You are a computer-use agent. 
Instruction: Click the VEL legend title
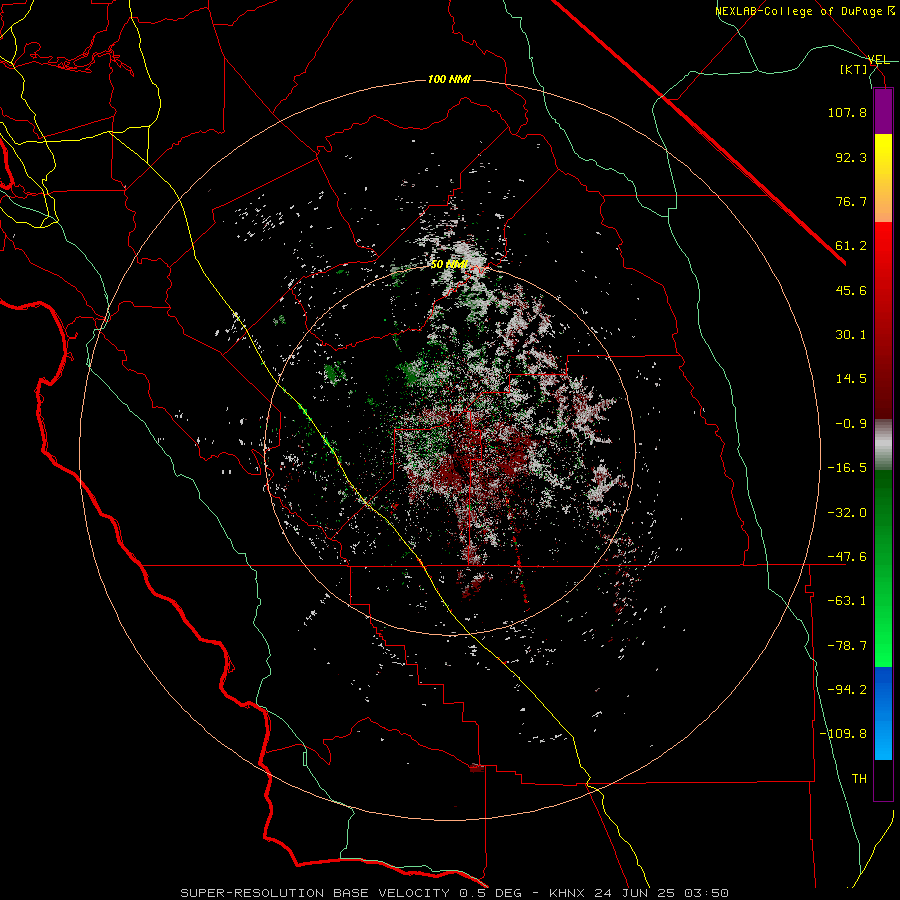[878, 60]
